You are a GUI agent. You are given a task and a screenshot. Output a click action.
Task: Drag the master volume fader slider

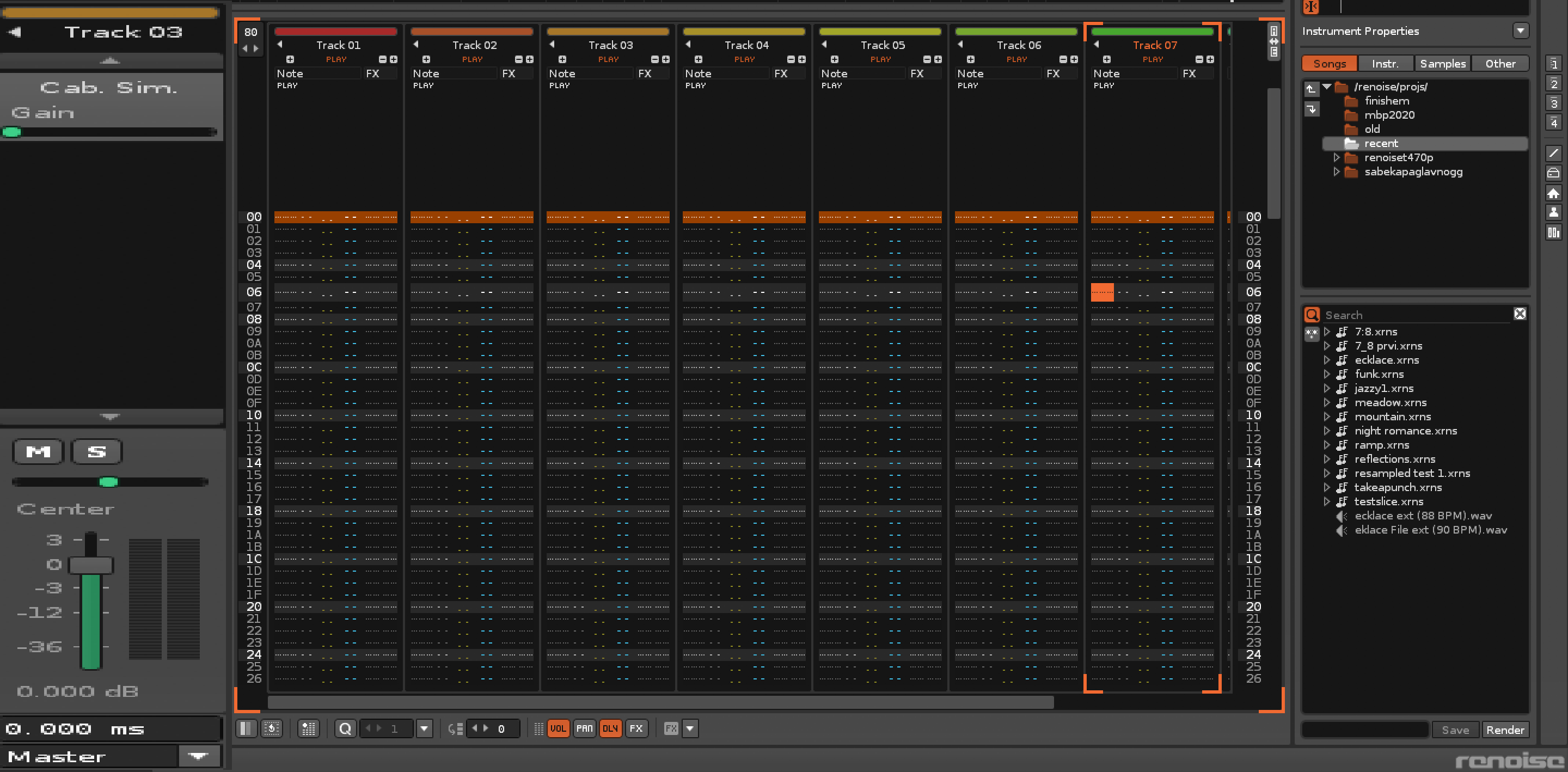[x=89, y=565]
